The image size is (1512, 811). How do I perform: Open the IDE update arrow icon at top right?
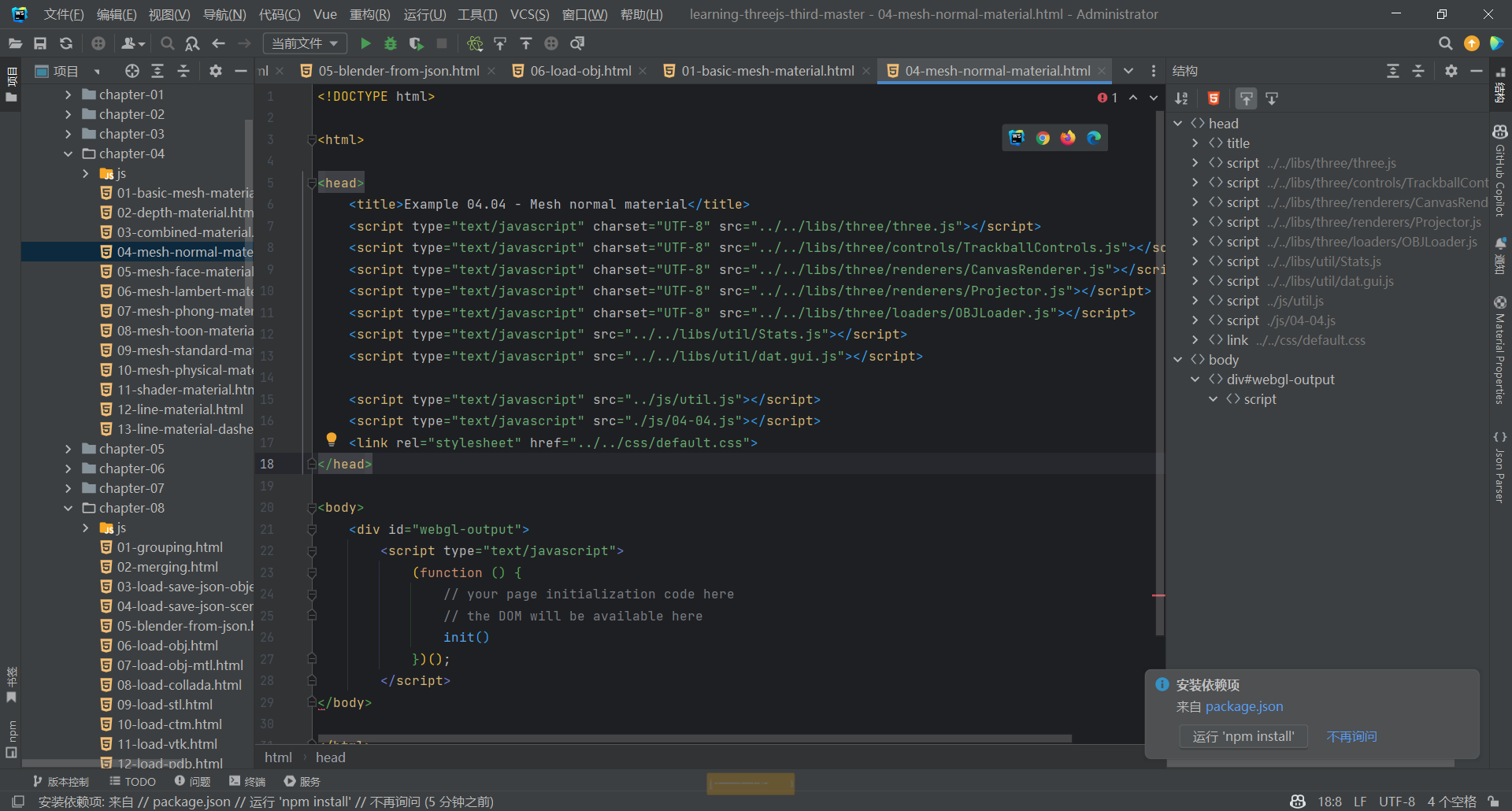[x=1471, y=43]
